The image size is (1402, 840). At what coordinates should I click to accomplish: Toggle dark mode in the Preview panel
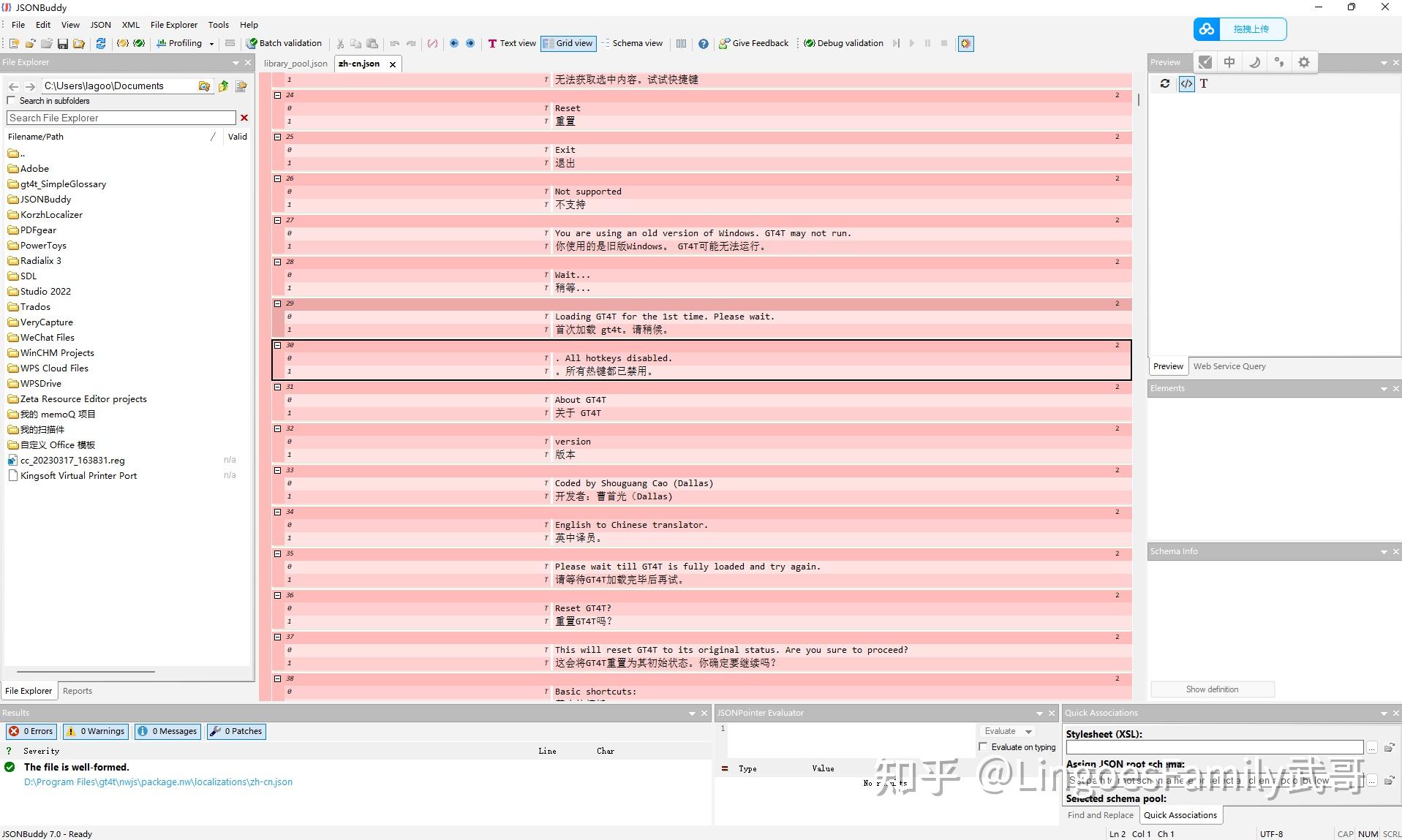[1254, 62]
